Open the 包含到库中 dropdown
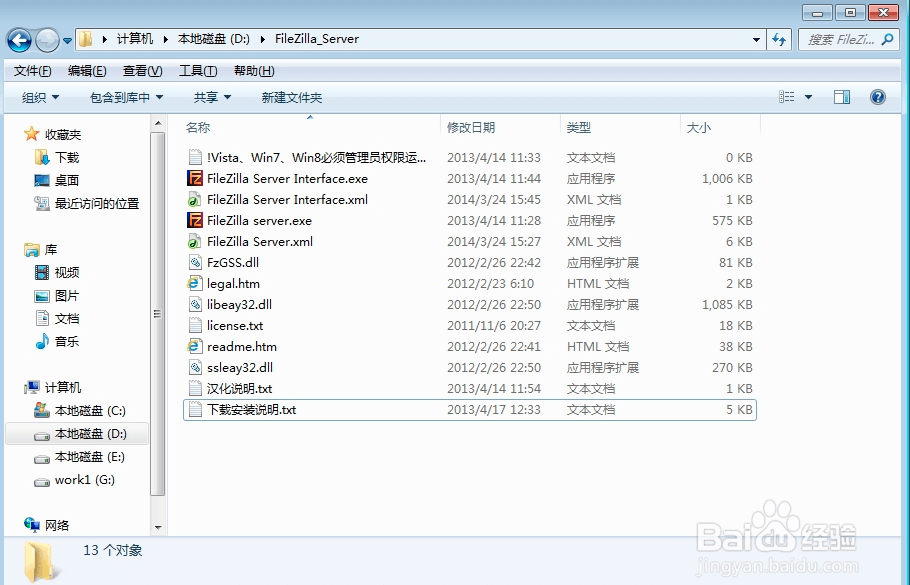910x585 pixels. coord(127,98)
